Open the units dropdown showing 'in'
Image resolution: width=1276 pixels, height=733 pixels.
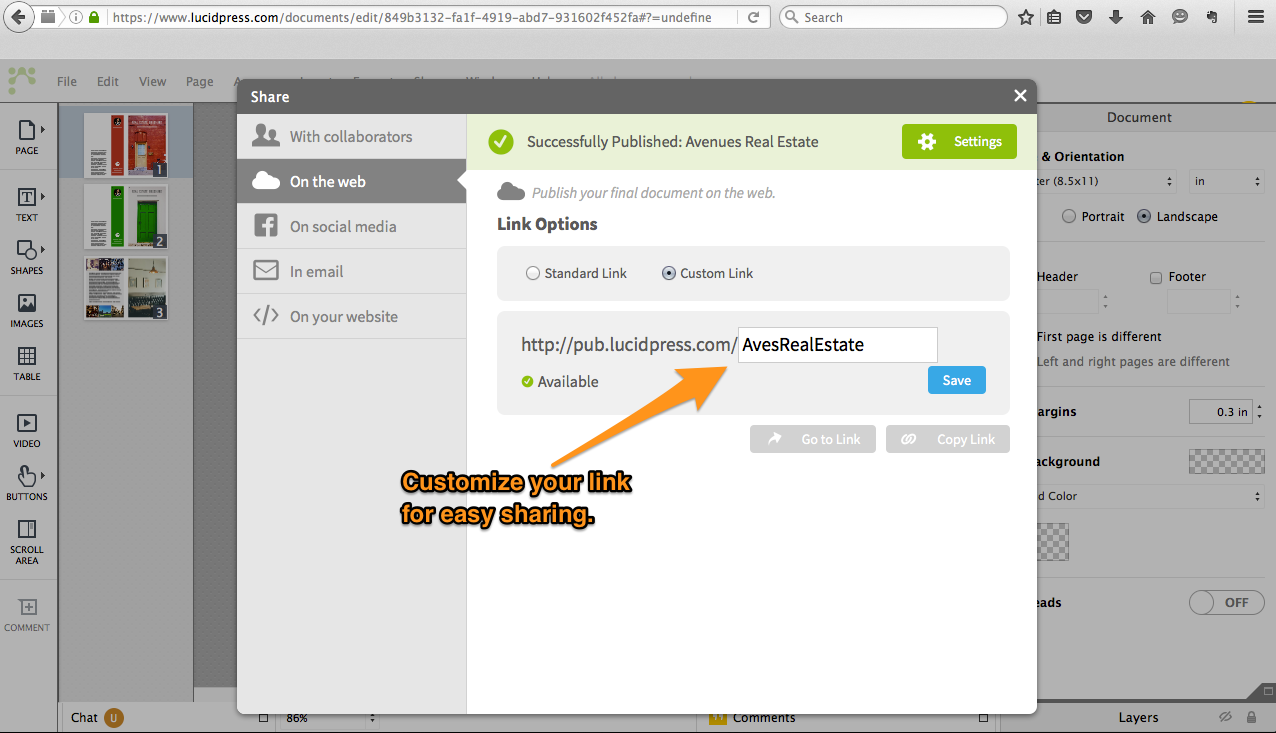[x=1227, y=182]
